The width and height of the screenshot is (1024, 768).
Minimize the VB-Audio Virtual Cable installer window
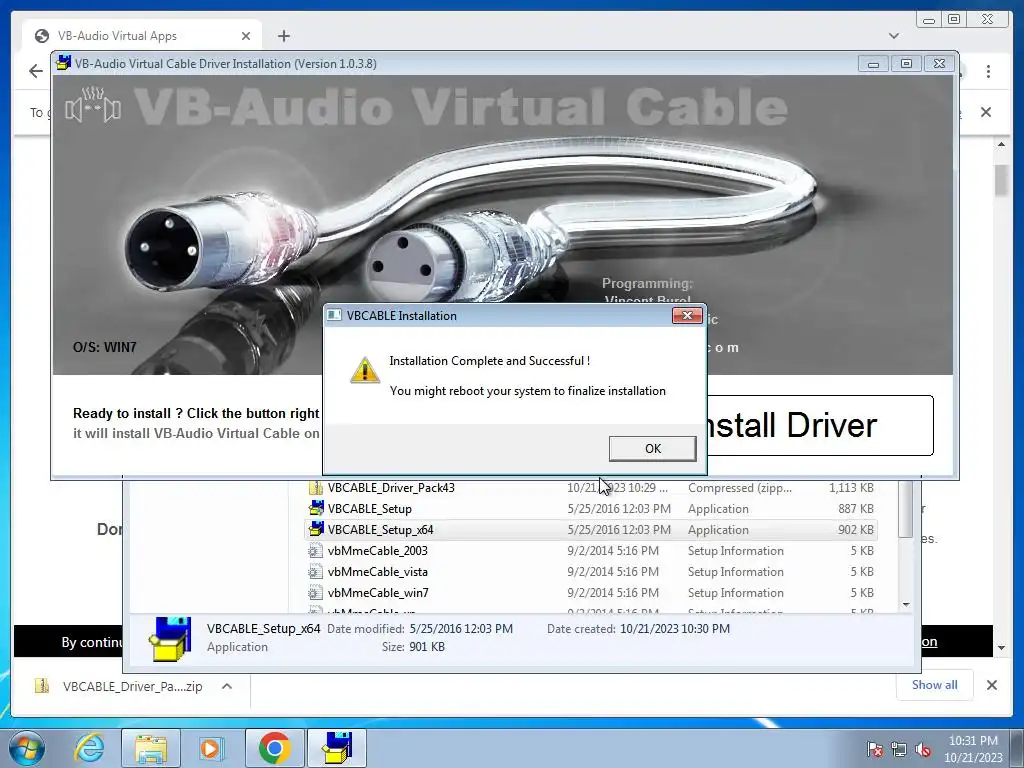click(873, 63)
